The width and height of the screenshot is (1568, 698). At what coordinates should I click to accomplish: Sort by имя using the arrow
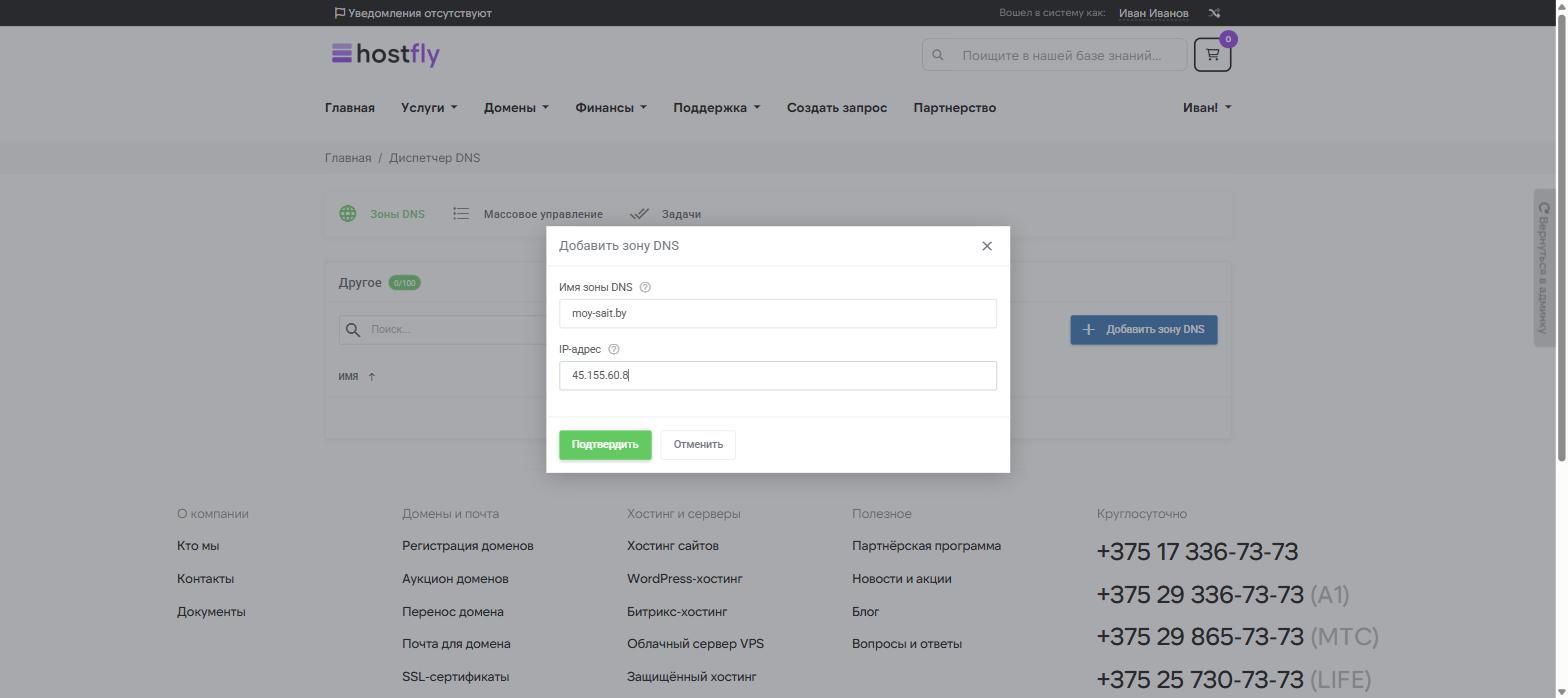[x=371, y=377]
